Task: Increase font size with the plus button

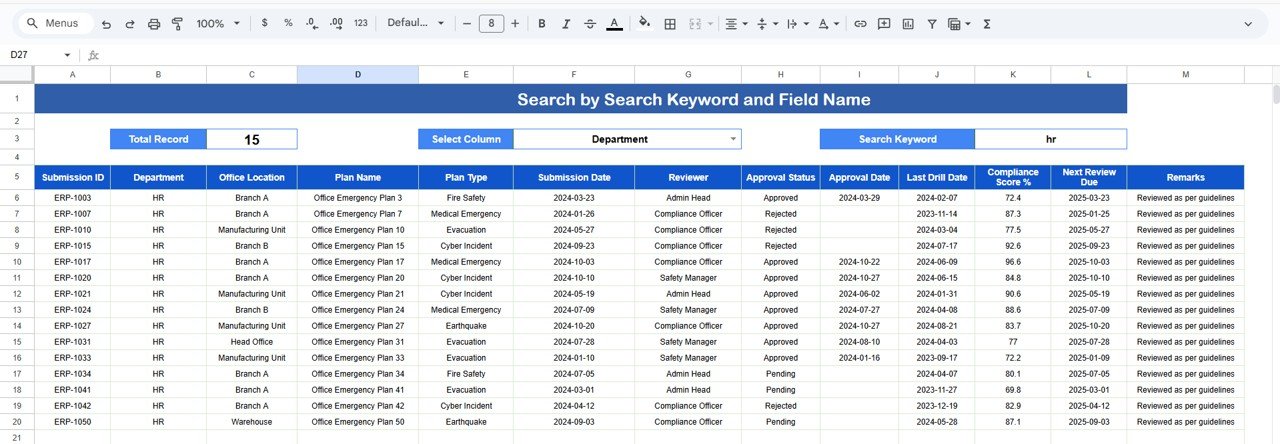Action: click(x=515, y=23)
